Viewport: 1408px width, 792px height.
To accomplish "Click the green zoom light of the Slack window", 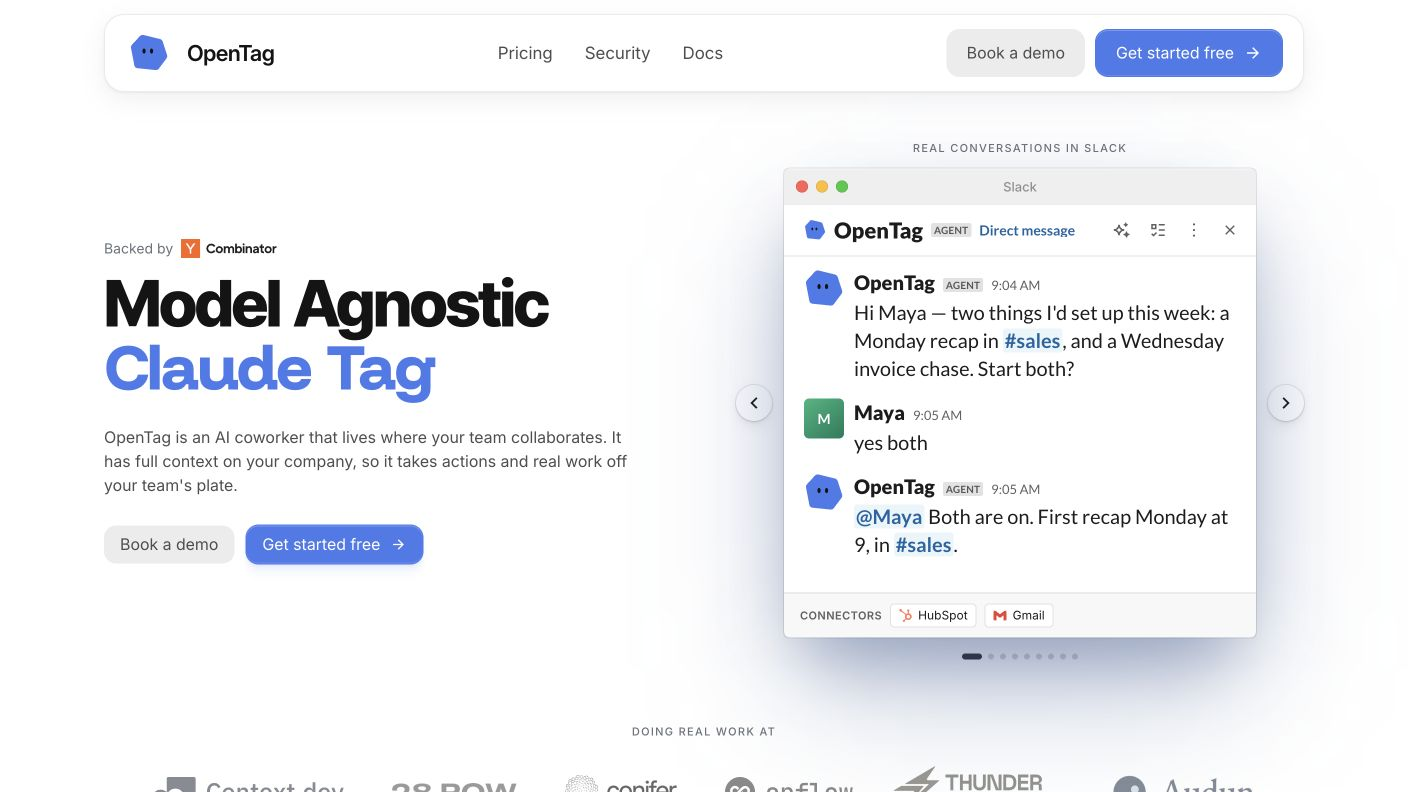I will (x=842, y=187).
